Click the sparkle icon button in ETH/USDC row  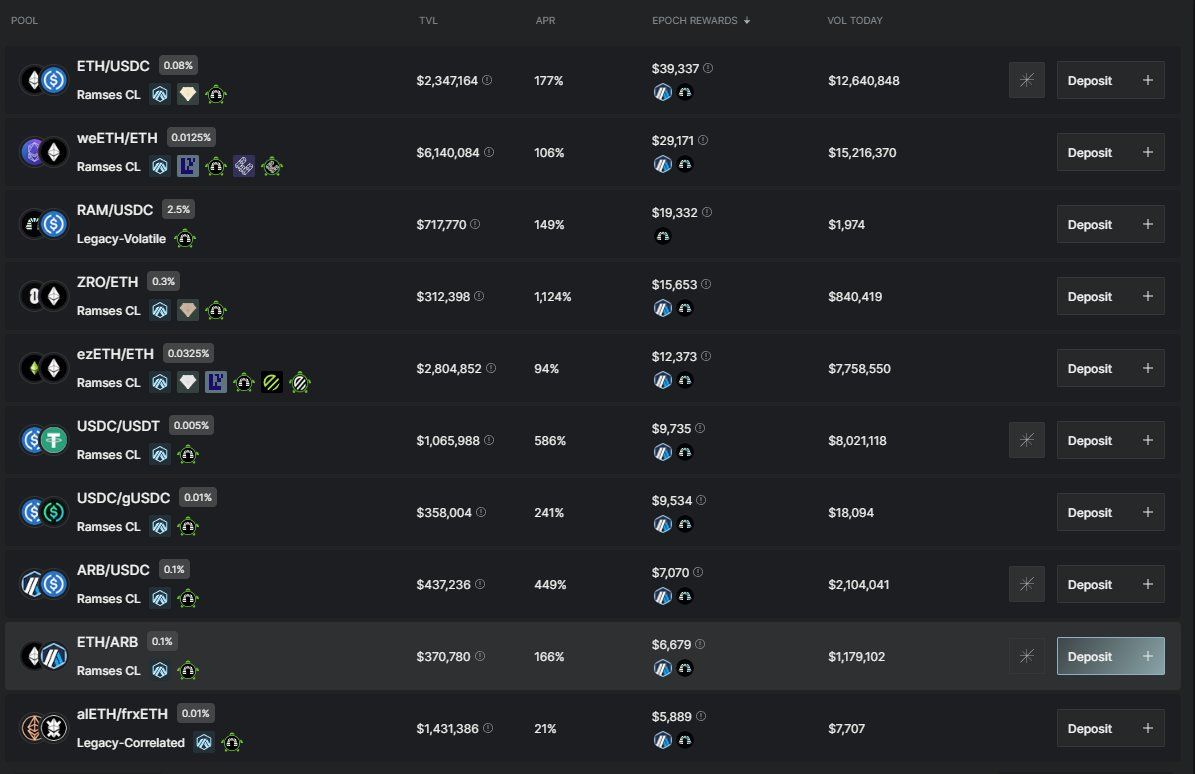1026,80
